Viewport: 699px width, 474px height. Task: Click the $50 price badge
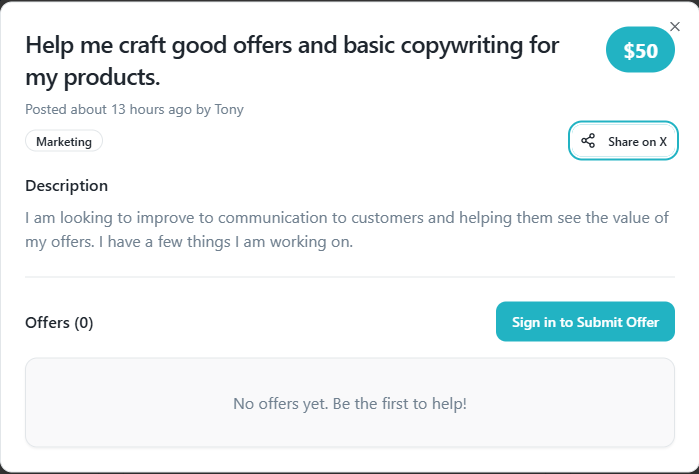tap(641, 51)
